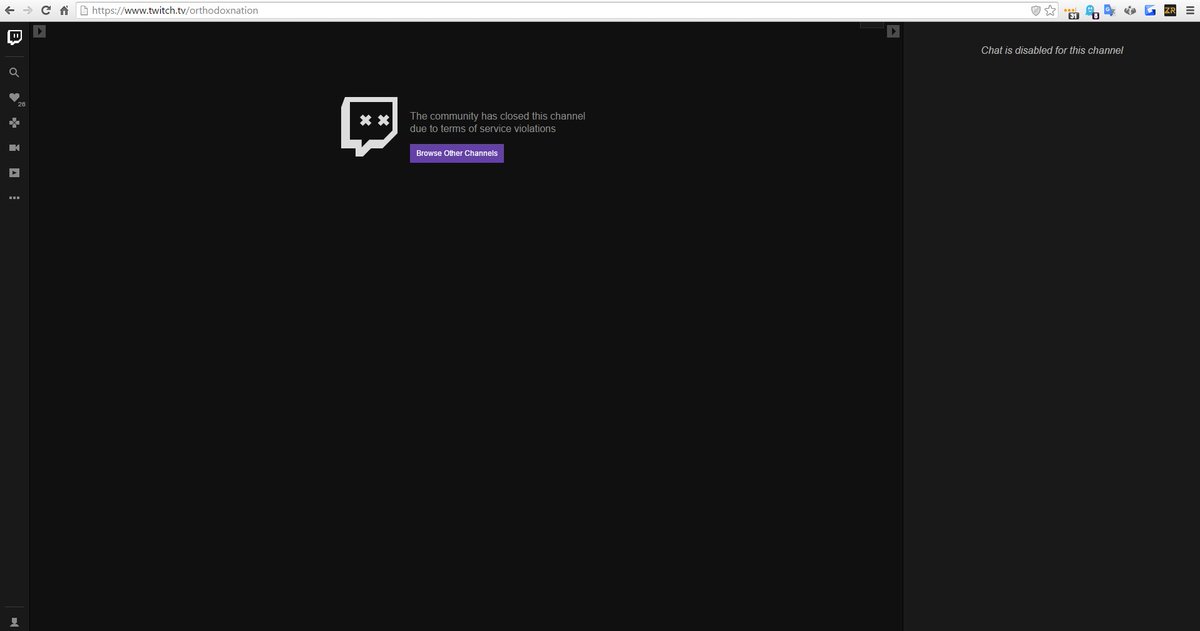
Task: Open the Google Translate extension icon
Action: click(x=1109, y=10)
